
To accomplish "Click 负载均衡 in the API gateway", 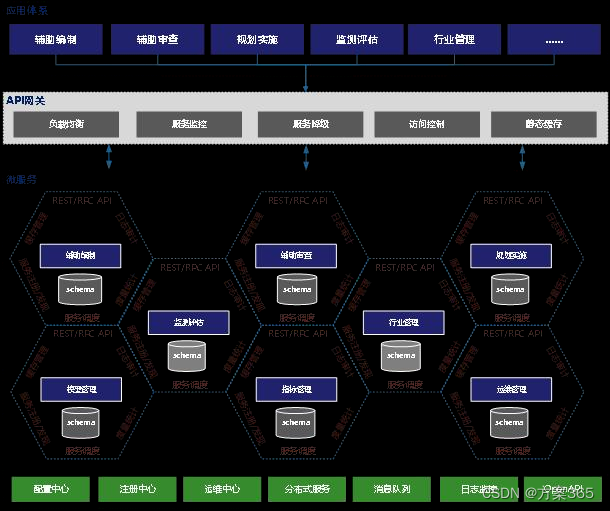I will pyautogui.click(x=66, y=124).
